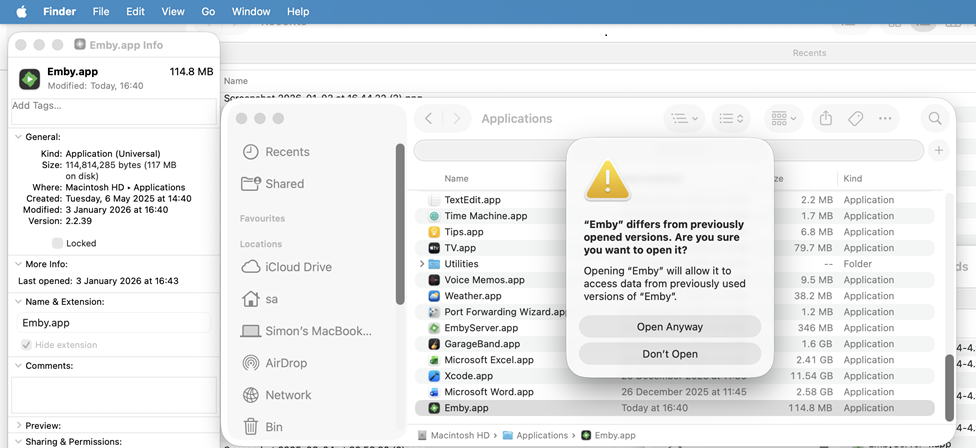
Task: Open the View menu
Action: point(172,11)
